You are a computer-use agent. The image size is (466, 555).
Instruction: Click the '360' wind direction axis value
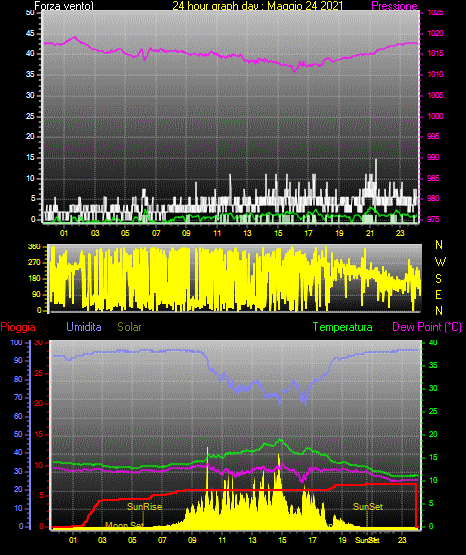click(x=34, y=247)
